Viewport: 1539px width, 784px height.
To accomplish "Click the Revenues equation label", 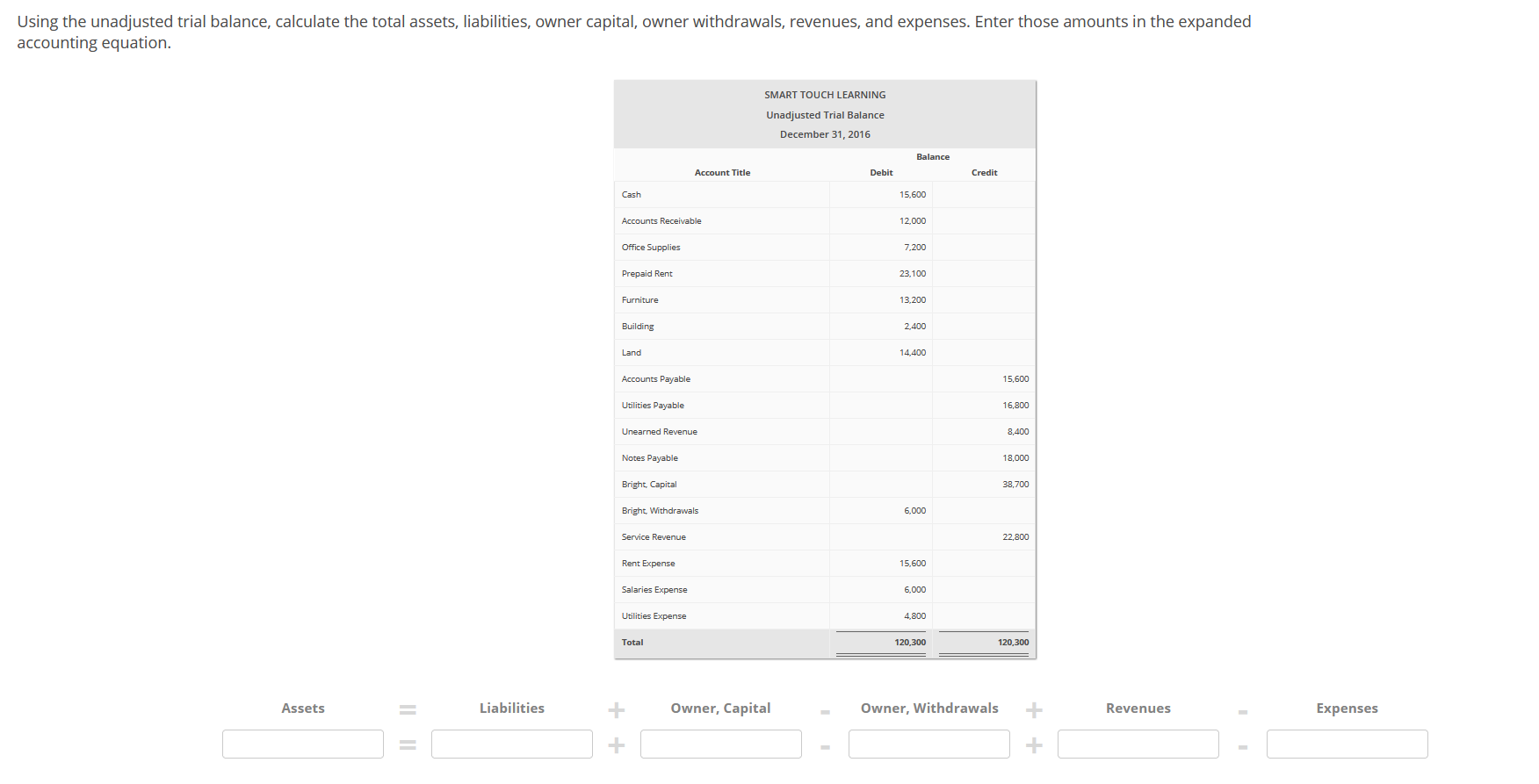I will [1138, 708].
